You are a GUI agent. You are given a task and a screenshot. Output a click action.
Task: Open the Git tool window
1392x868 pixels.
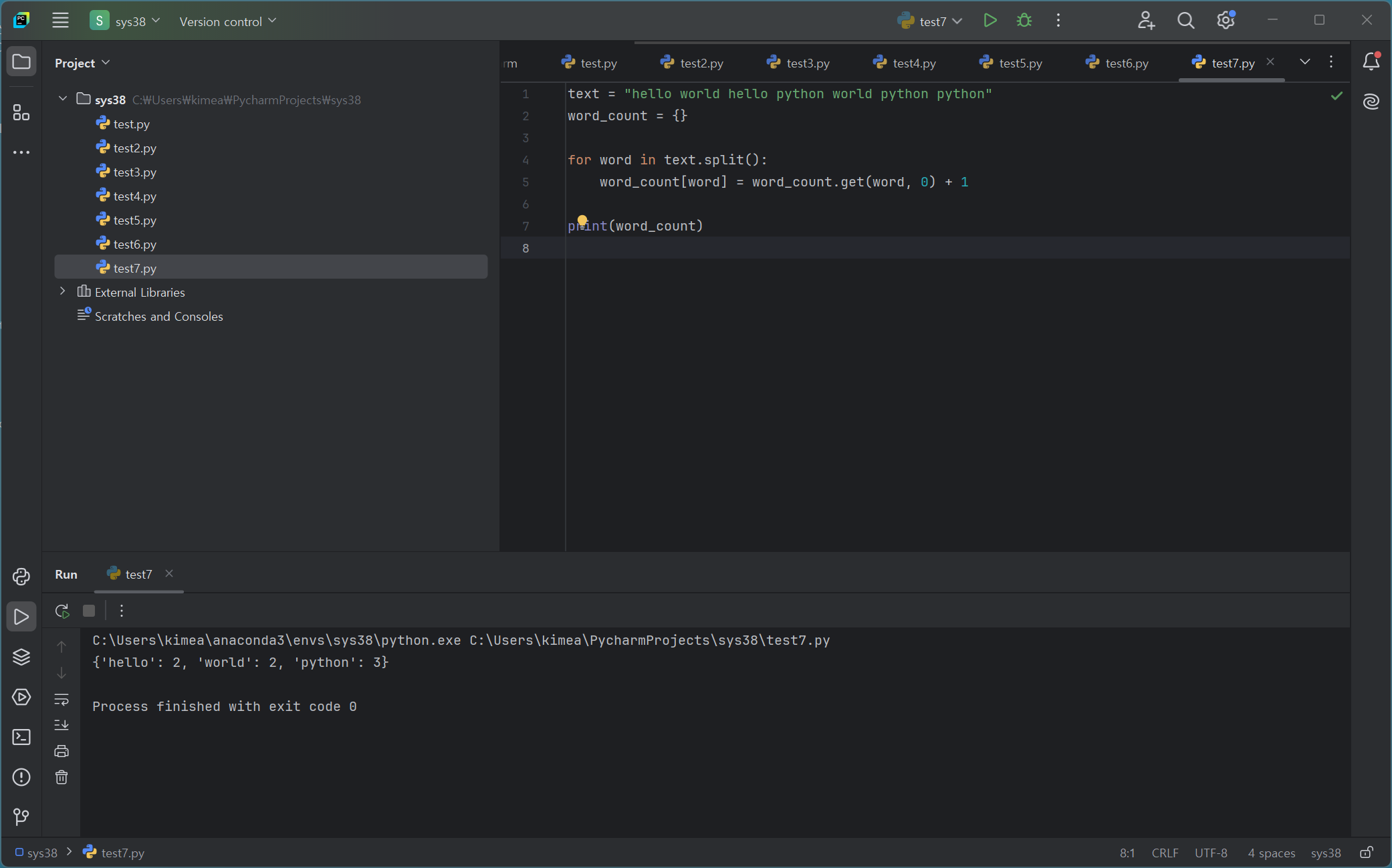(21, 817)
